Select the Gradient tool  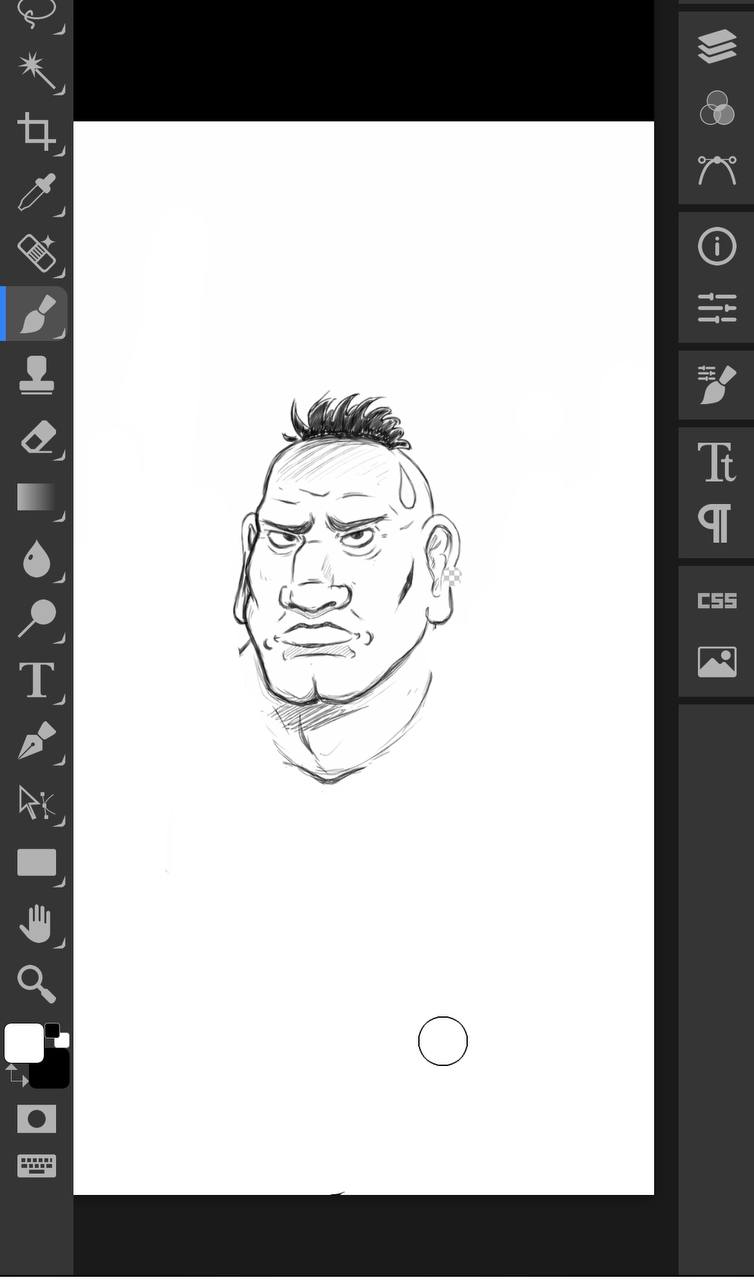(x=36, y=497)
